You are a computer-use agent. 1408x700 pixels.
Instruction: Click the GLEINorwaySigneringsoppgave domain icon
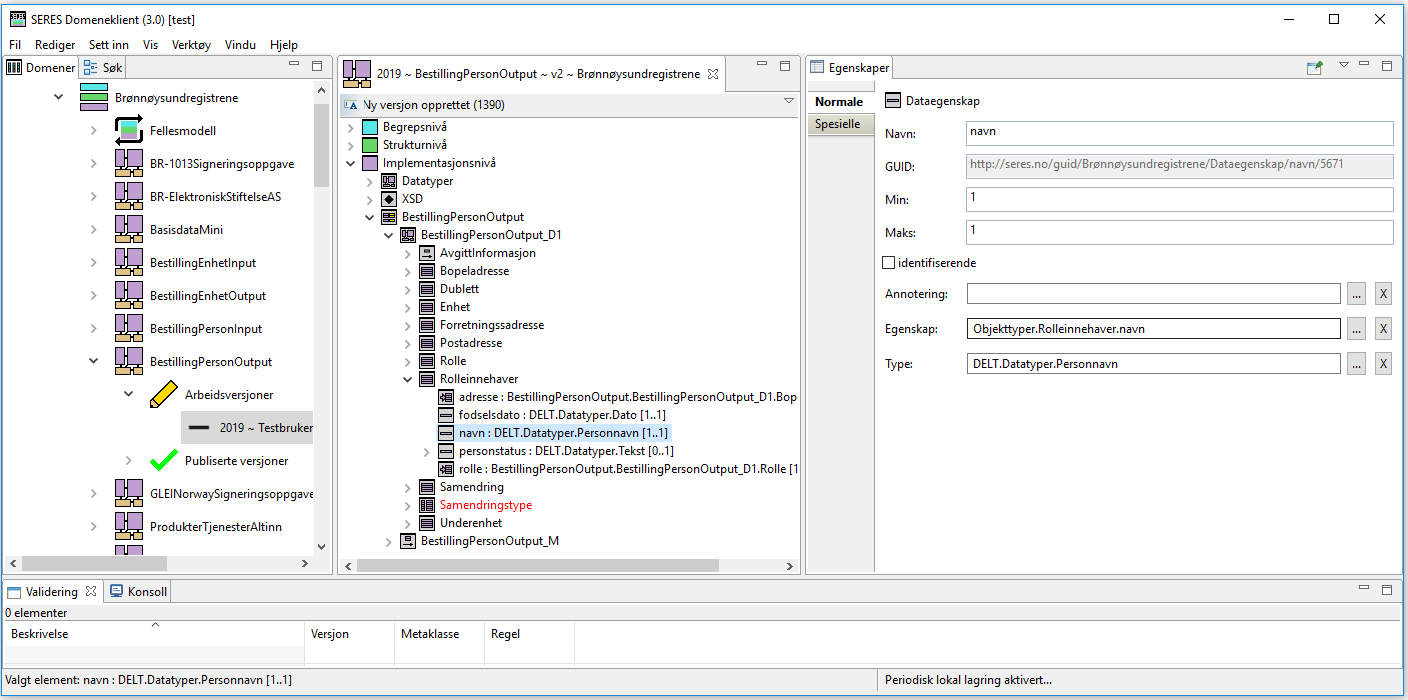point(129,493)
